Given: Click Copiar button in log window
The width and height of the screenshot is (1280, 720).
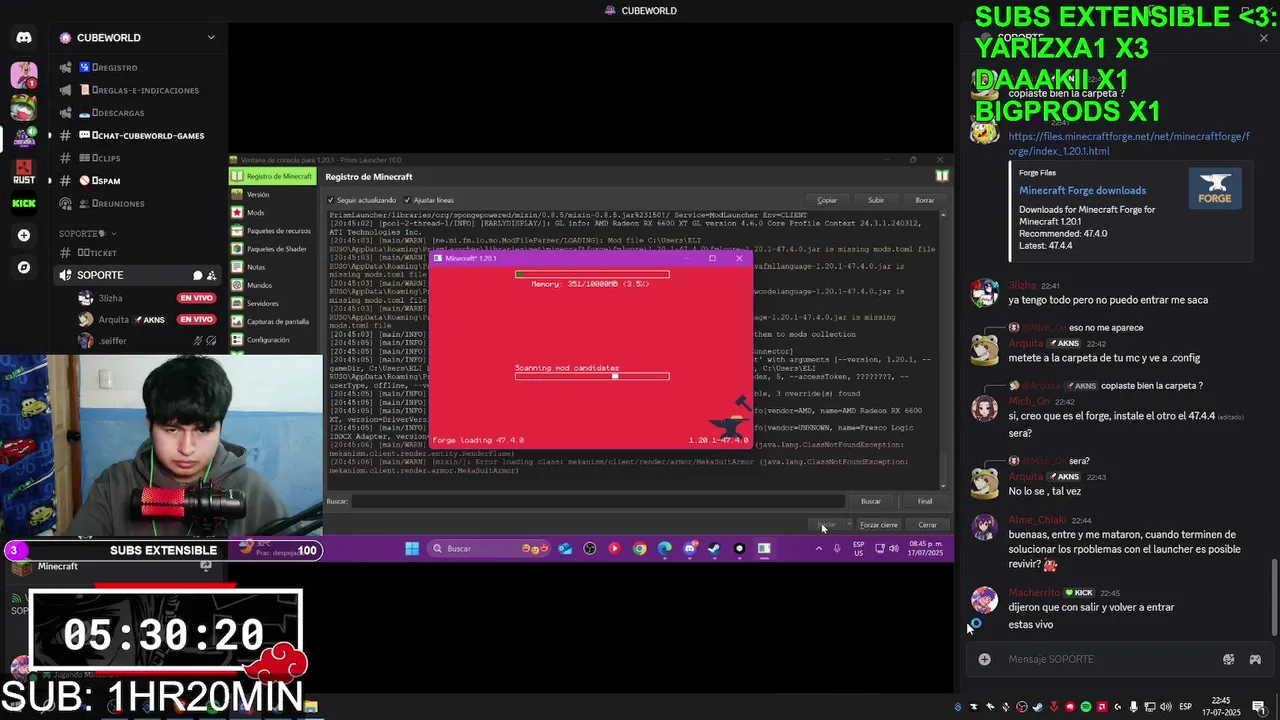Looking at the screenshot, I should pos(827,200).
